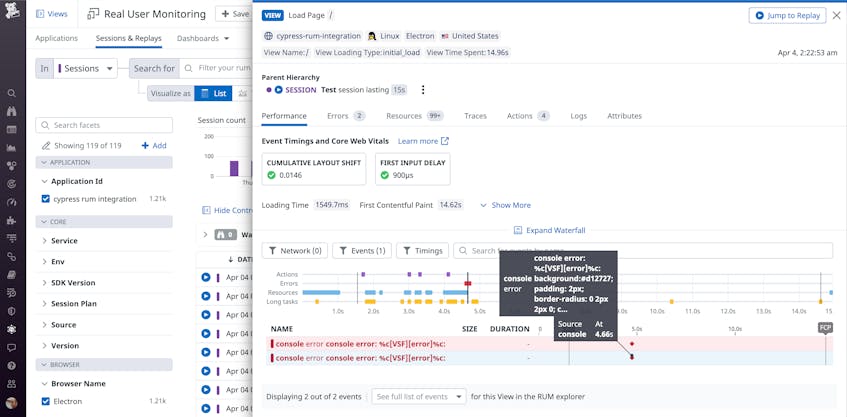Click the globe icon beside cypress-rum-integration
847x417 pixels.
[x=268, y=36]
